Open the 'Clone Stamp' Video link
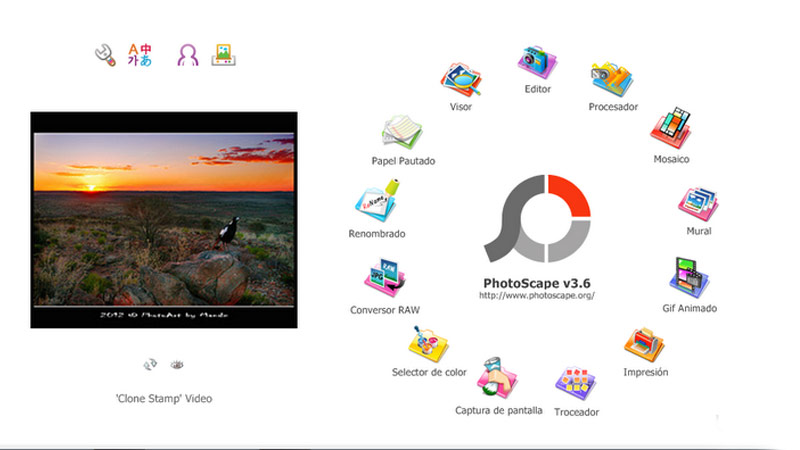Image resolution: width=800 pixels, height=450 pixels. tap(164, 398)
